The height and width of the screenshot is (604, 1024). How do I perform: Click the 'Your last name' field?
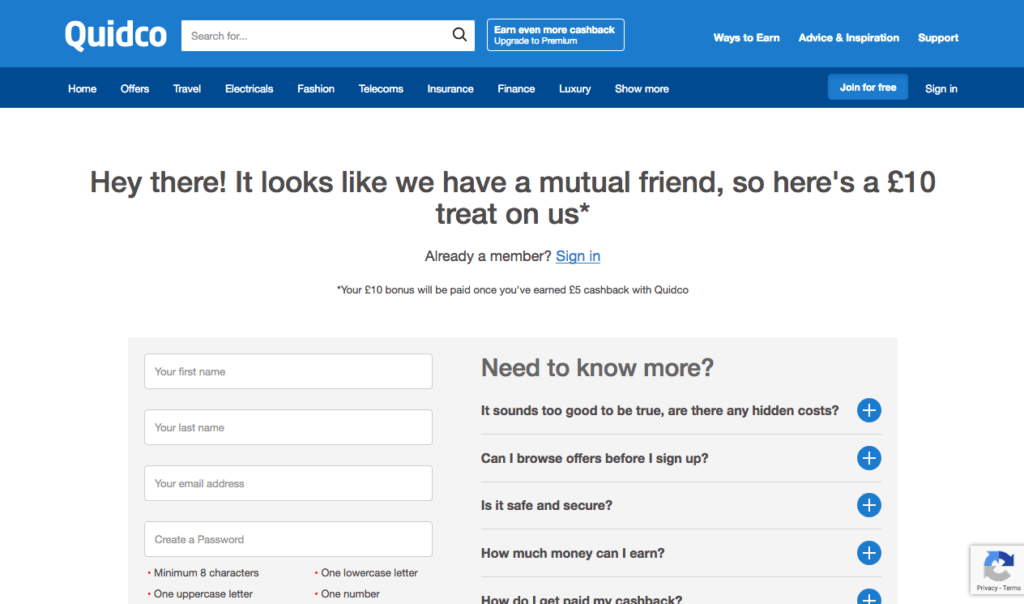point(288,427)
